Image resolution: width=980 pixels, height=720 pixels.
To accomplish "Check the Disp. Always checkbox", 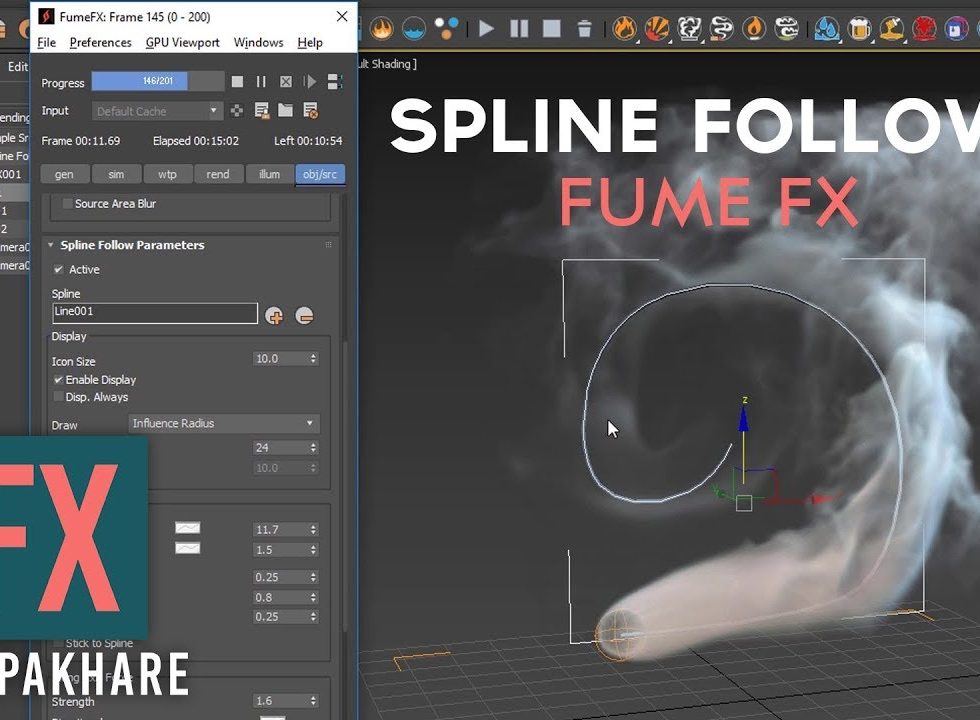I will coord(58,397).
